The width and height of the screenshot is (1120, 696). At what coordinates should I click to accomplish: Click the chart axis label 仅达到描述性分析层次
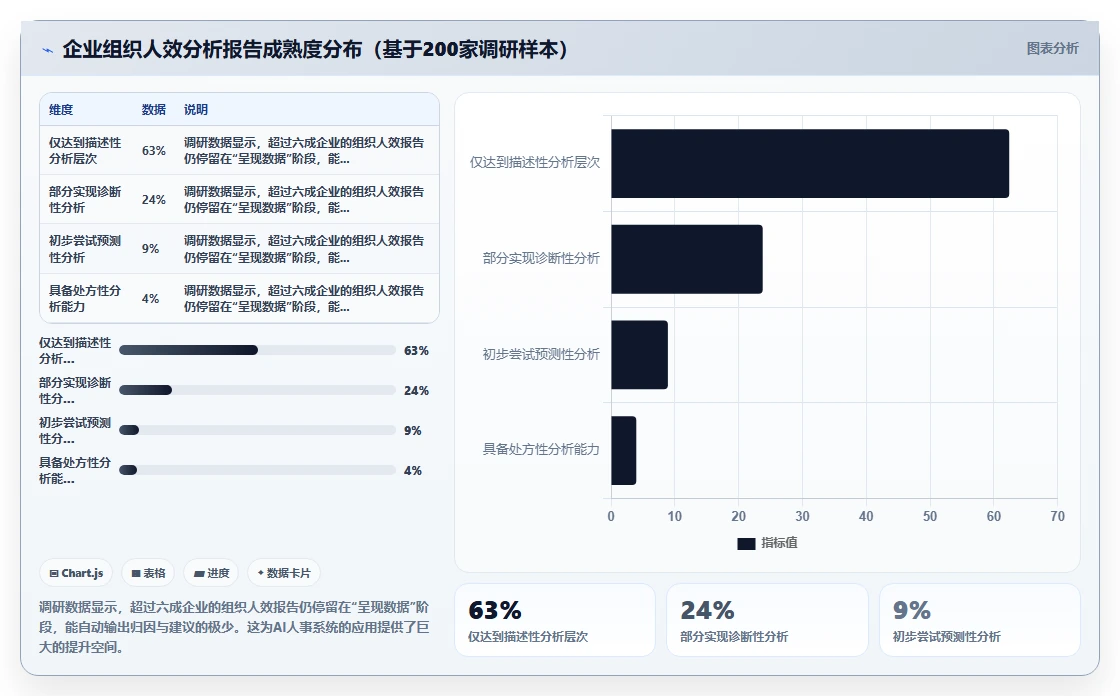pyautogui.click(x=535, y=163)
